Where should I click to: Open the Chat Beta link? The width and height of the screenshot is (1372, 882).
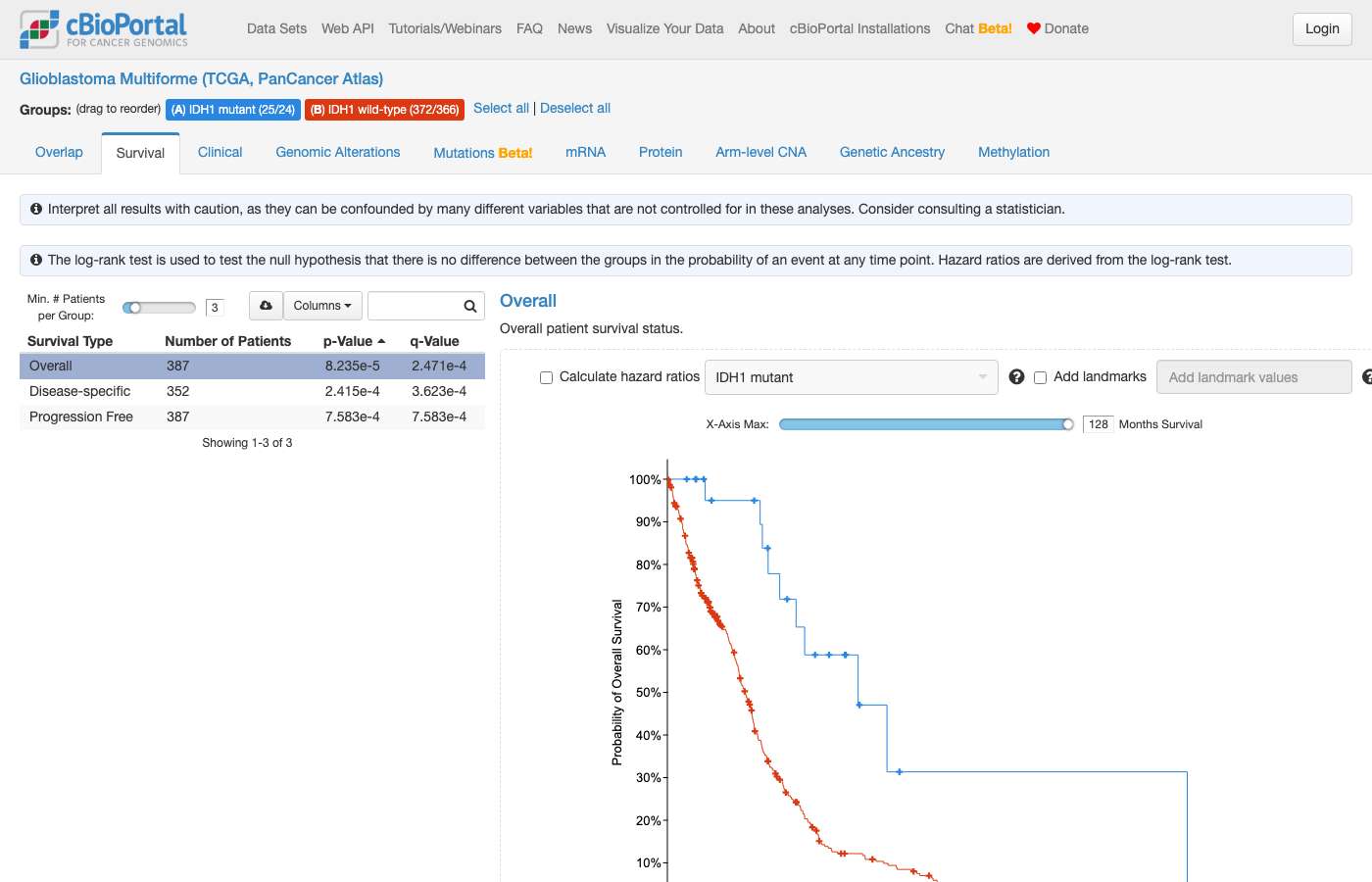click(979, 28)
